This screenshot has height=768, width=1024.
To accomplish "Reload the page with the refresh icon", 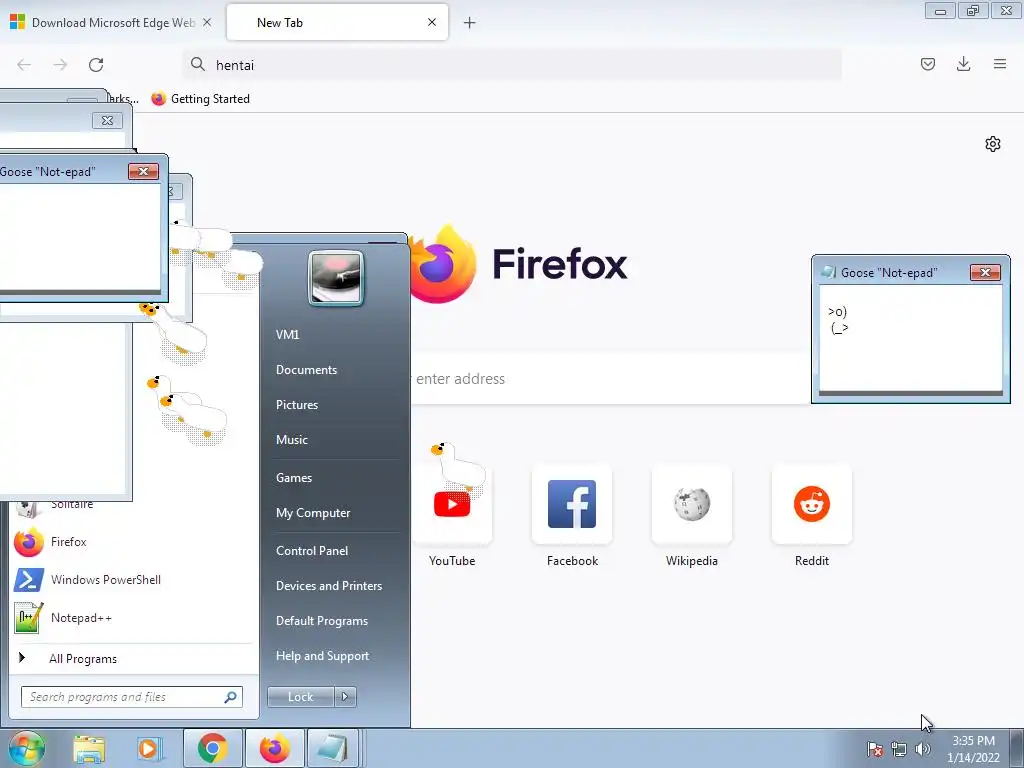I will (96, 65).
